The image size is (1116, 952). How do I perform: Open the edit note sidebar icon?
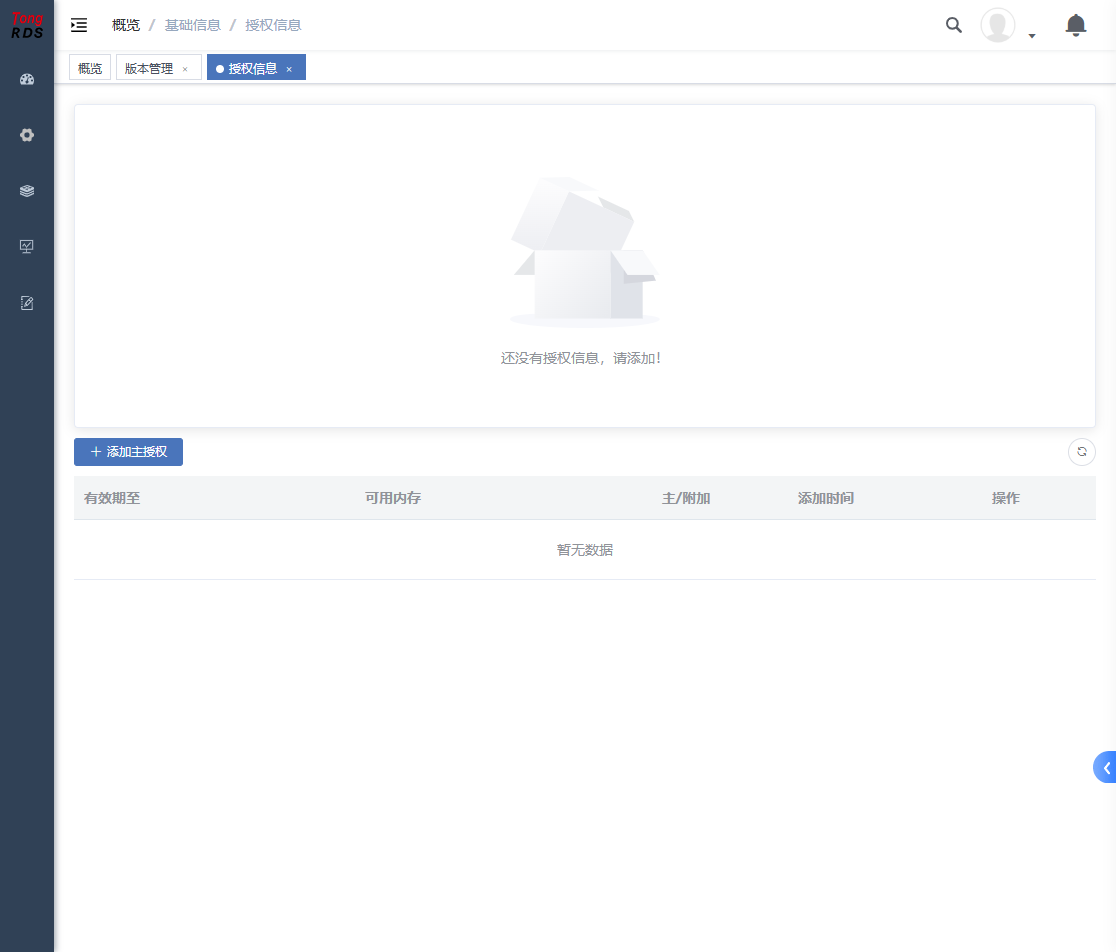[27, 303]
